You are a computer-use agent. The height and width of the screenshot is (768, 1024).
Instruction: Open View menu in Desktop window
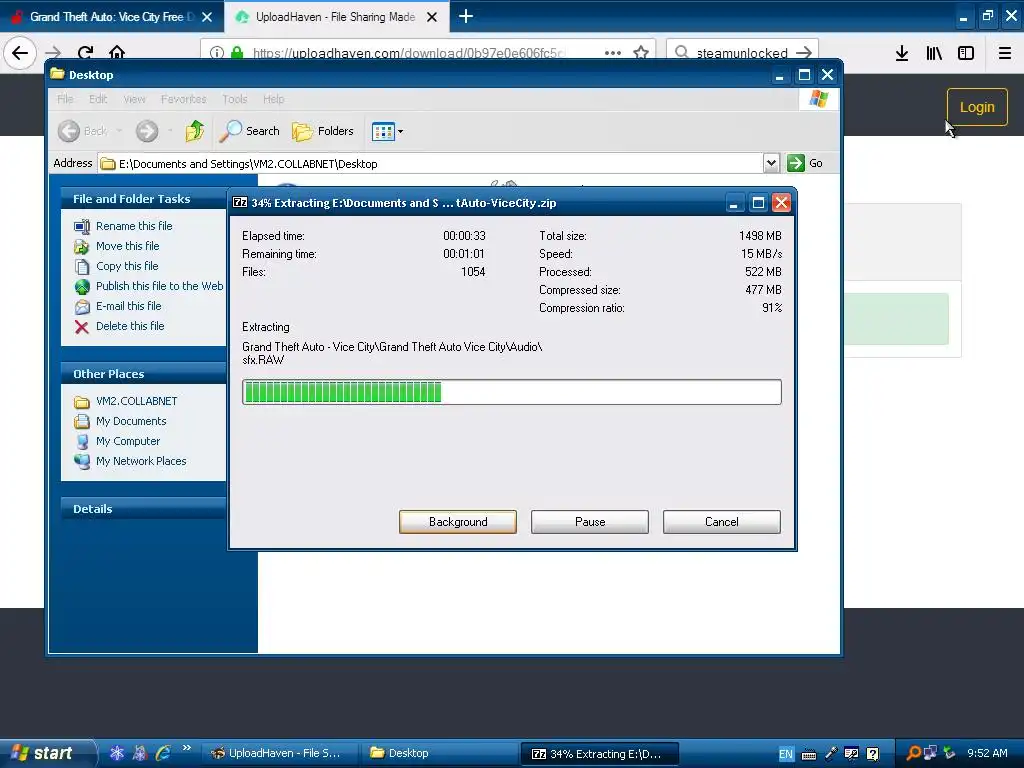(x=135, y=99)
